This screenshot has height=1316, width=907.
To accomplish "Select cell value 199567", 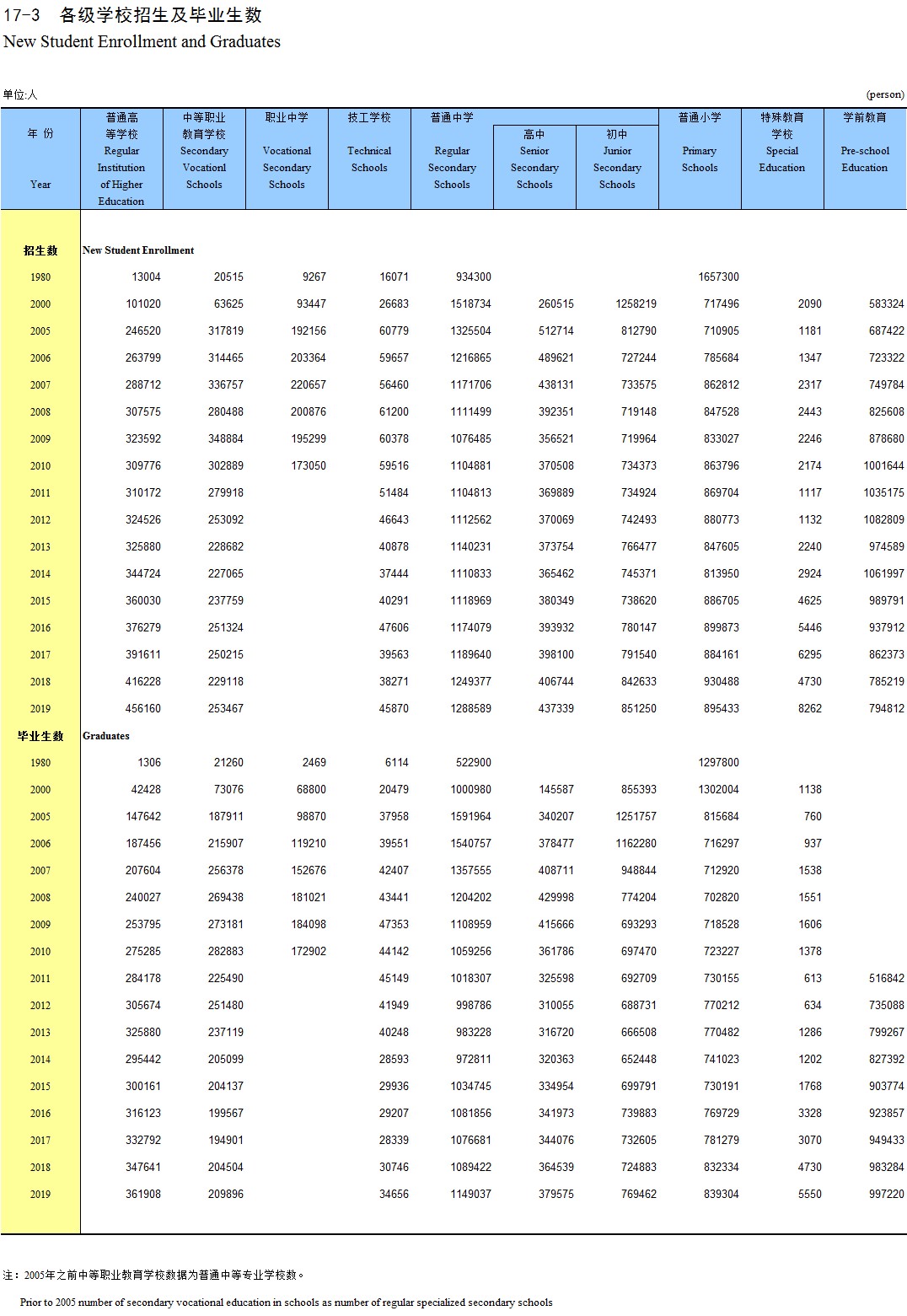I will (226, 1114).
